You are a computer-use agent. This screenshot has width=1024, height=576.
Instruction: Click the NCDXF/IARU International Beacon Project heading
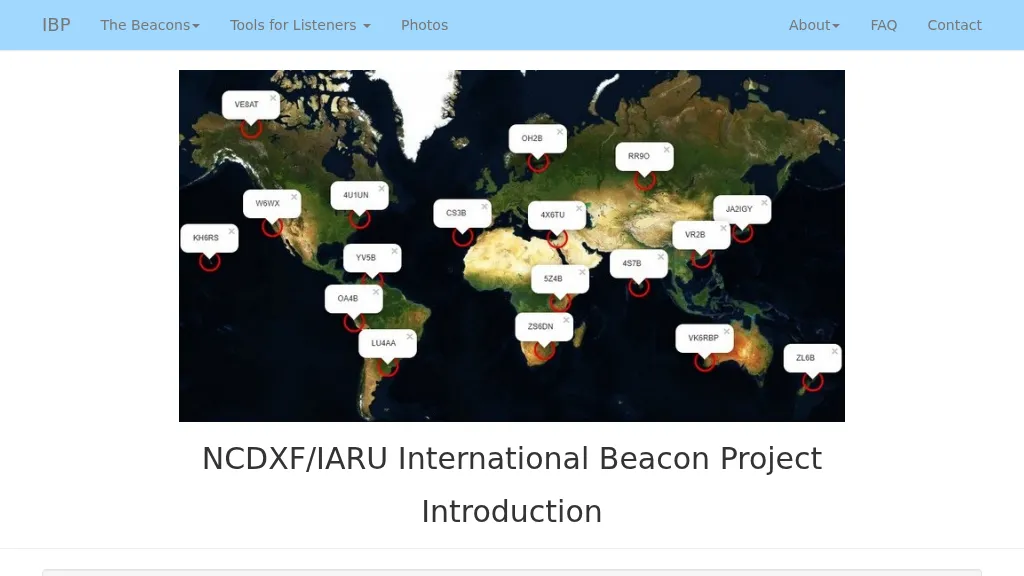(x=512, y=458)
